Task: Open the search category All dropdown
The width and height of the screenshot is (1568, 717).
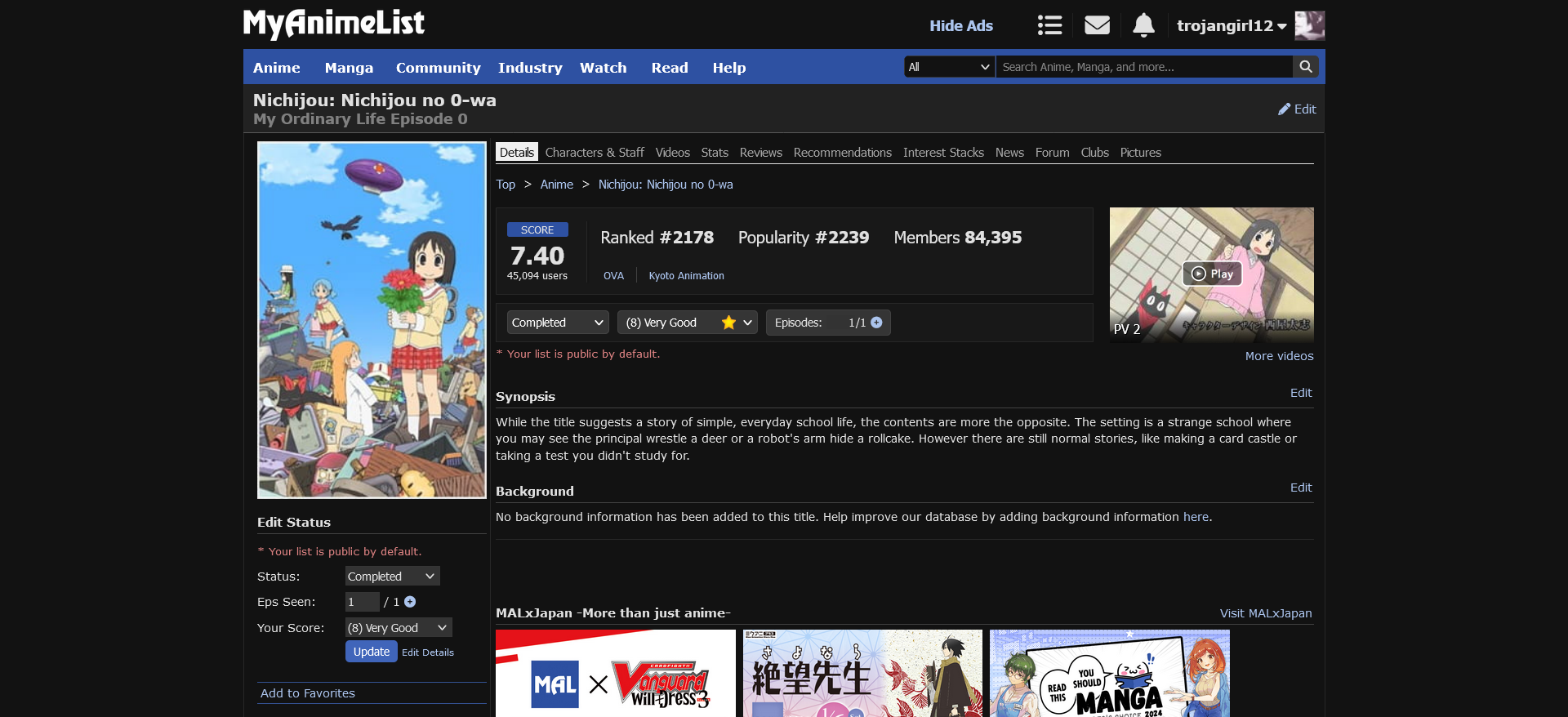Action: (x=949, y=67)
